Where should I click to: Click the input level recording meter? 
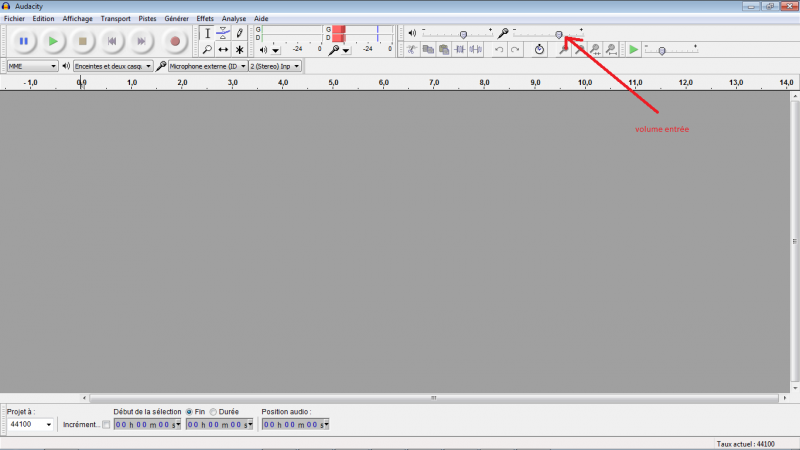(362, 34)
